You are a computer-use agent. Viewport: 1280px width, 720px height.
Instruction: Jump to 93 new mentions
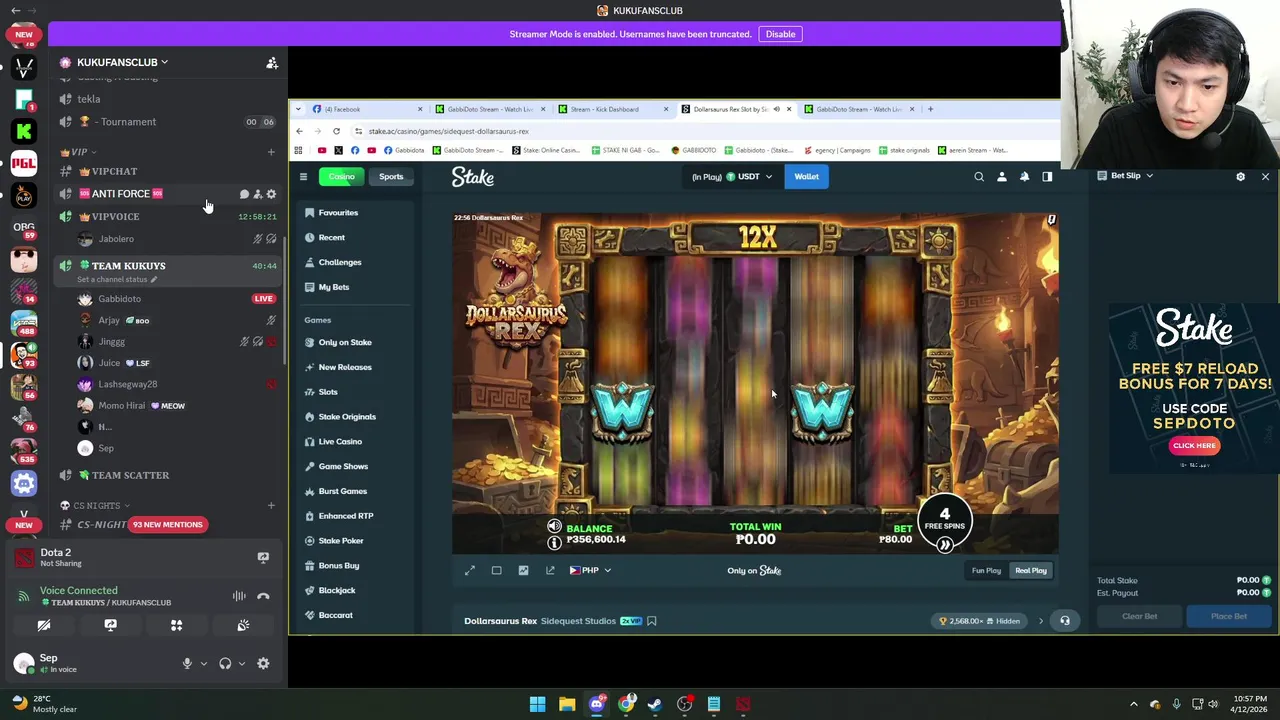[x=168, y=525]
